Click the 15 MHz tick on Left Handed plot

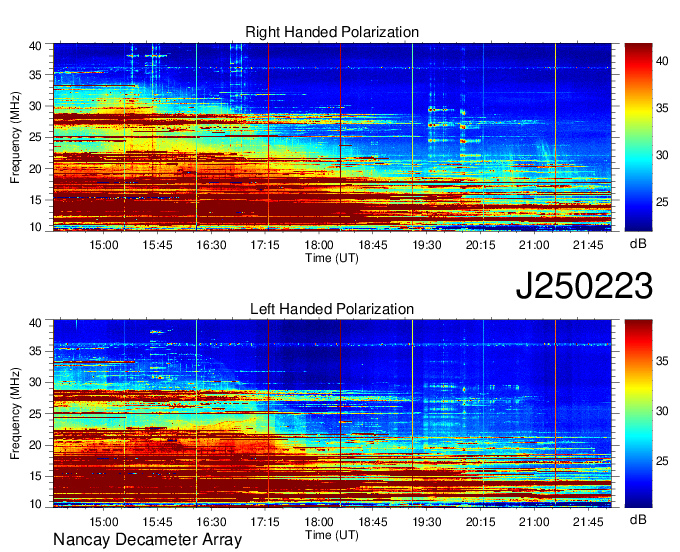tap(35, 476)
